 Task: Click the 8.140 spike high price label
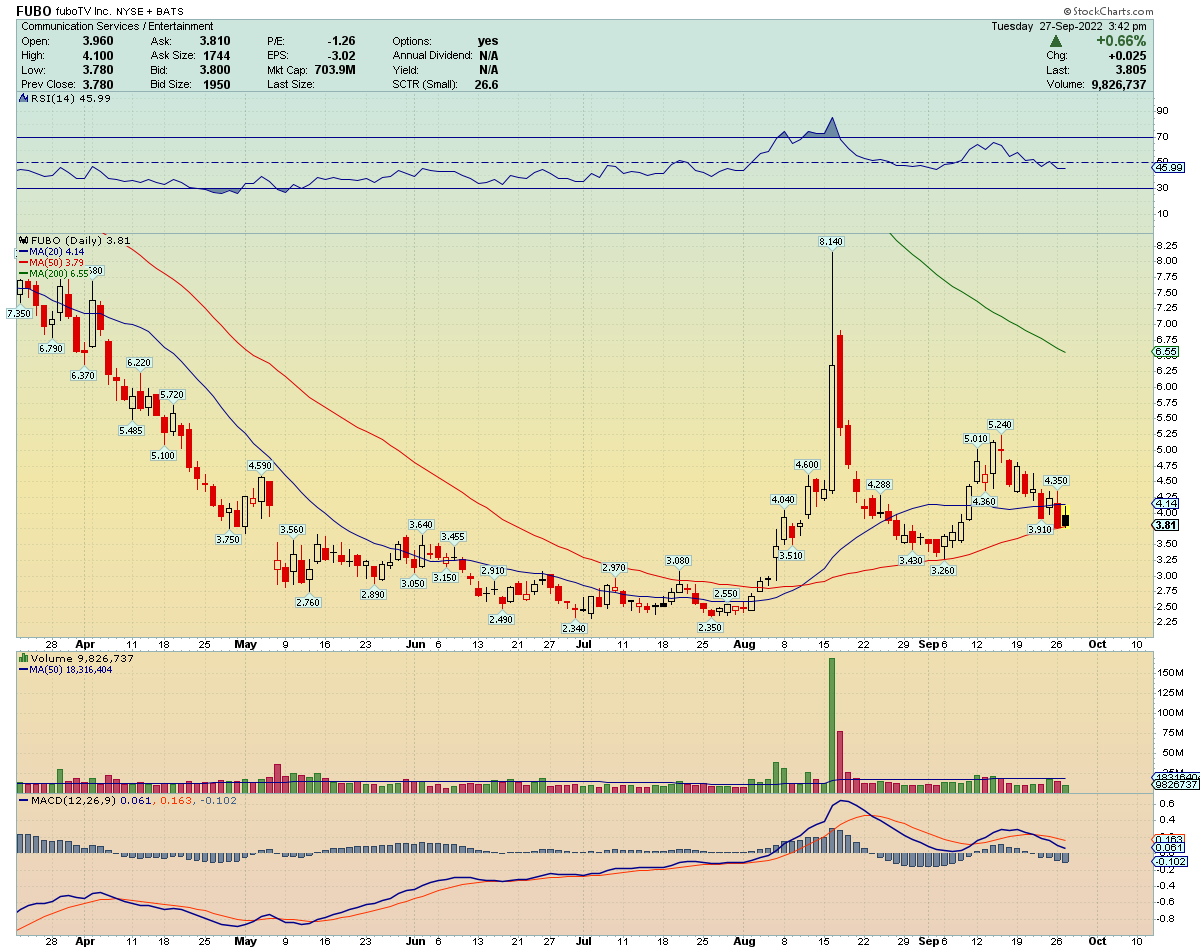[x=831, y=242]
